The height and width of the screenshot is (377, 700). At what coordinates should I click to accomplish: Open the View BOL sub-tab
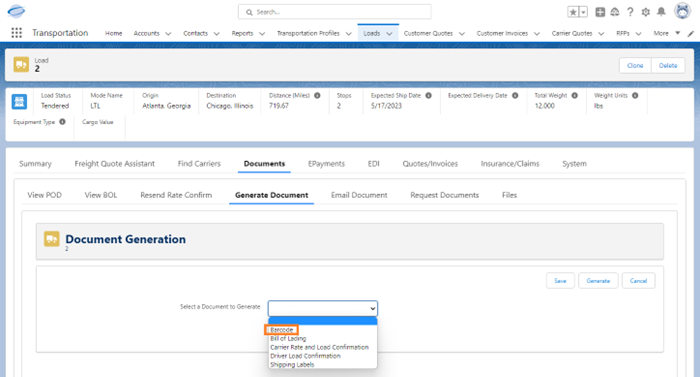(x=101, y=195)
